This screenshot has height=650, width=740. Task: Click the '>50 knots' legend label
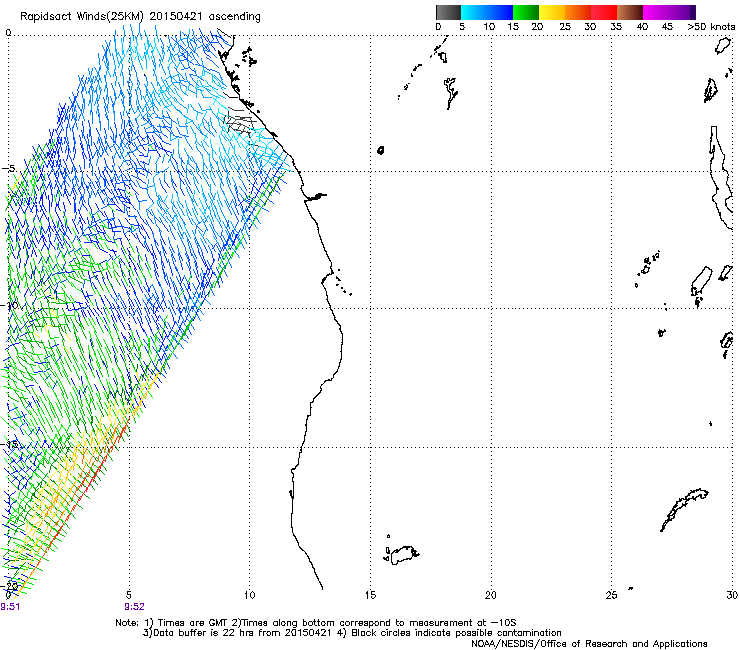pos(711,27)
